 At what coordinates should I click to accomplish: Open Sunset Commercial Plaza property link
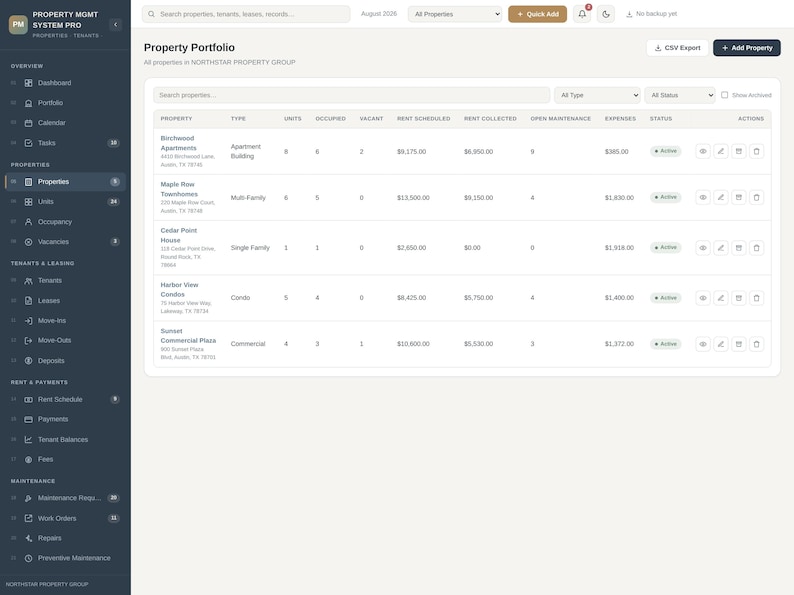pos(188,335)
